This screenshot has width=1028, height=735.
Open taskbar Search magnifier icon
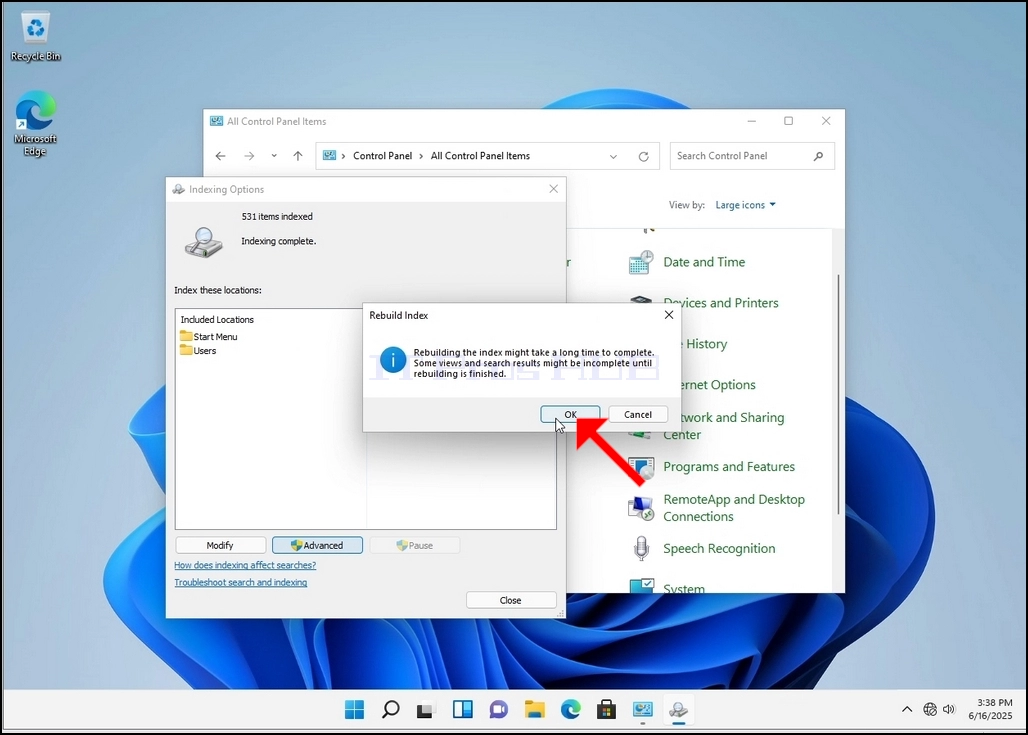pyautogui.click(x=391, y=709)
